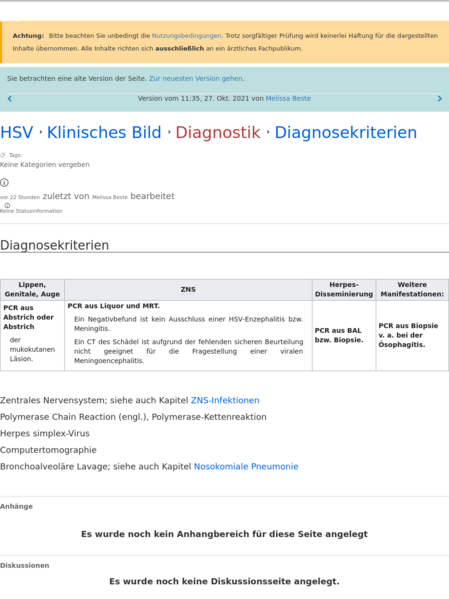Screen dimensions: 449x599
Task: Click Ein CT des Schädel paragraph
Action: click(x=188, y=351)
